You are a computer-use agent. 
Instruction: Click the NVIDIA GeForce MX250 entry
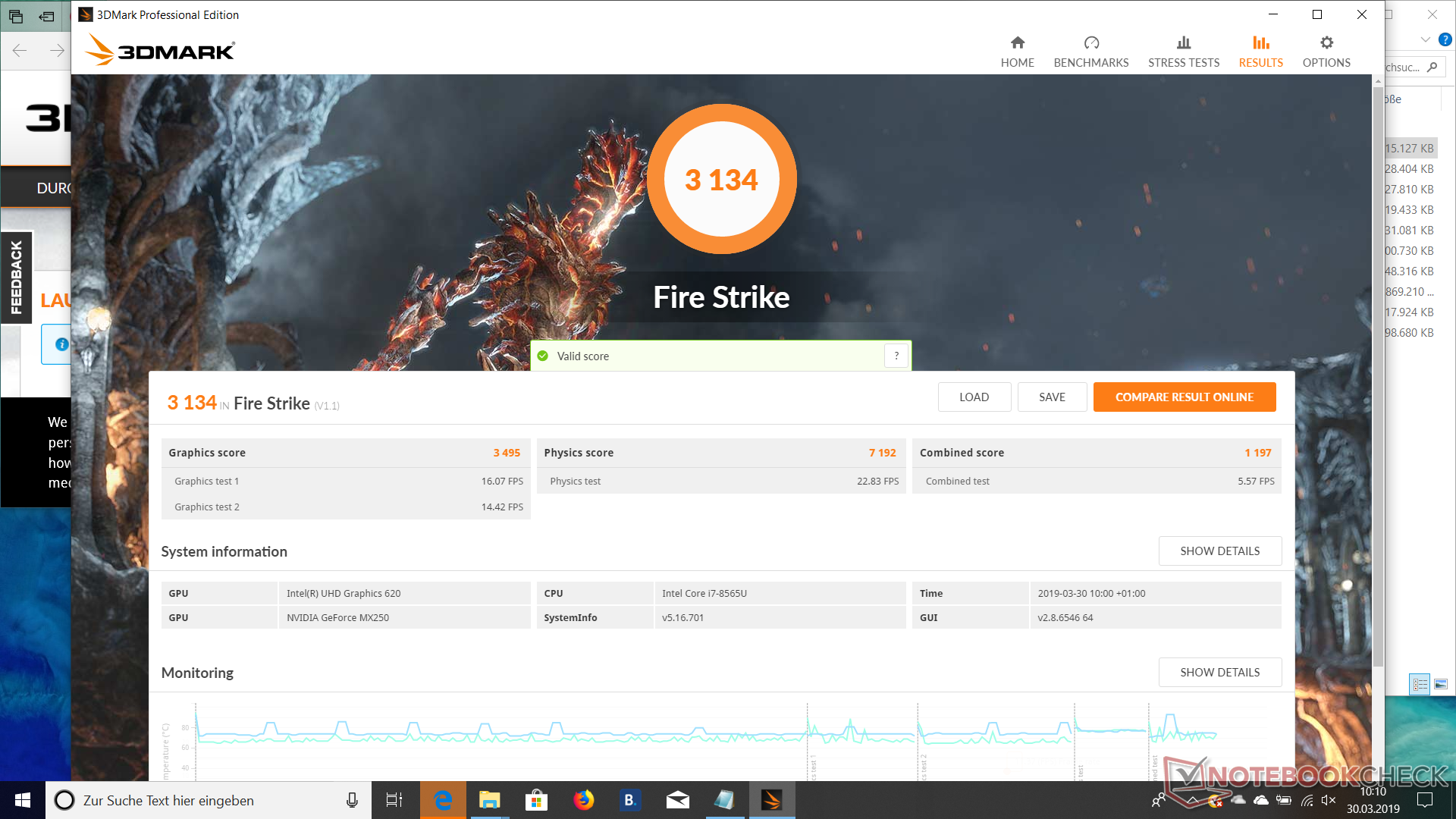click(337, 618)
